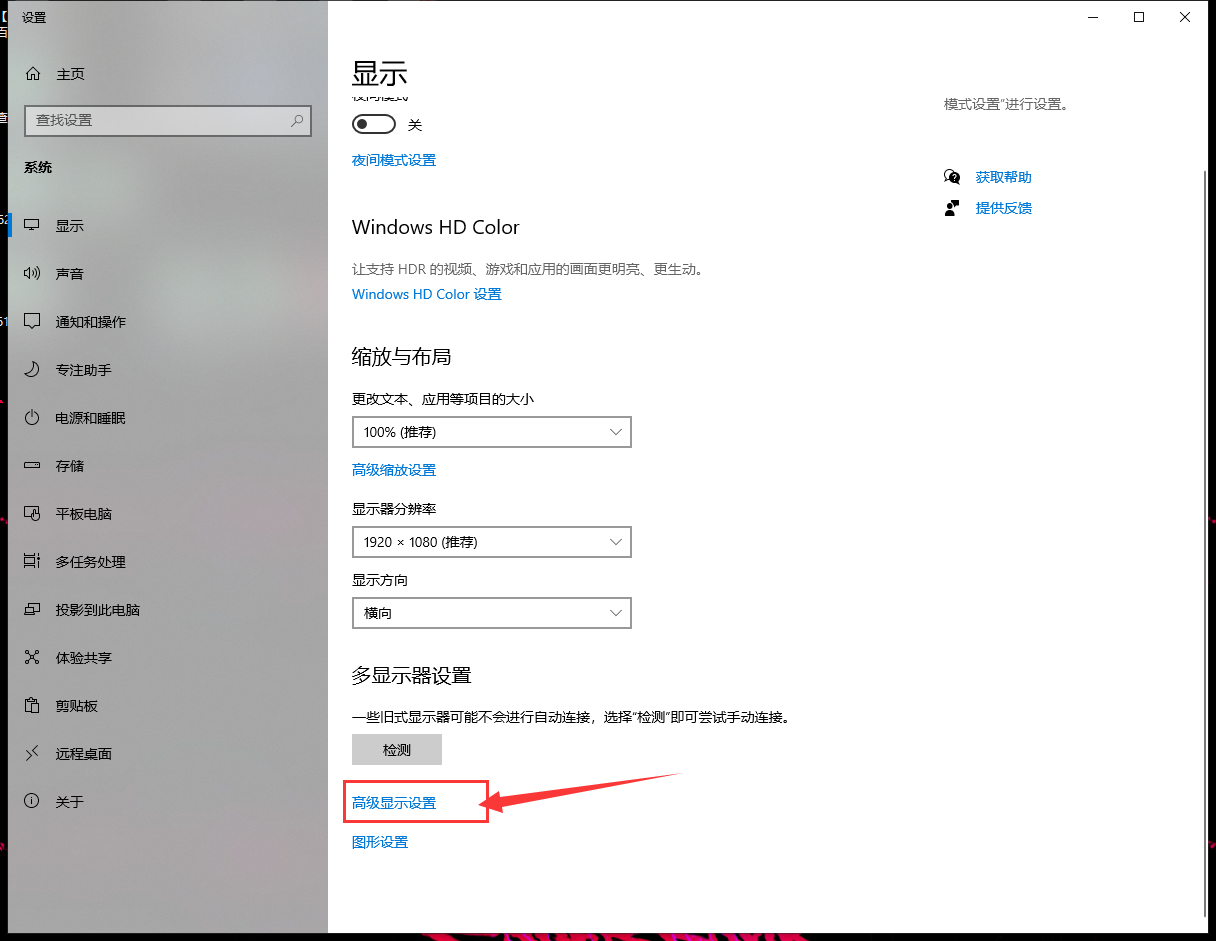1216x941 pixels.
Task: Maximize the Settings window
Action: [1139, 17]
